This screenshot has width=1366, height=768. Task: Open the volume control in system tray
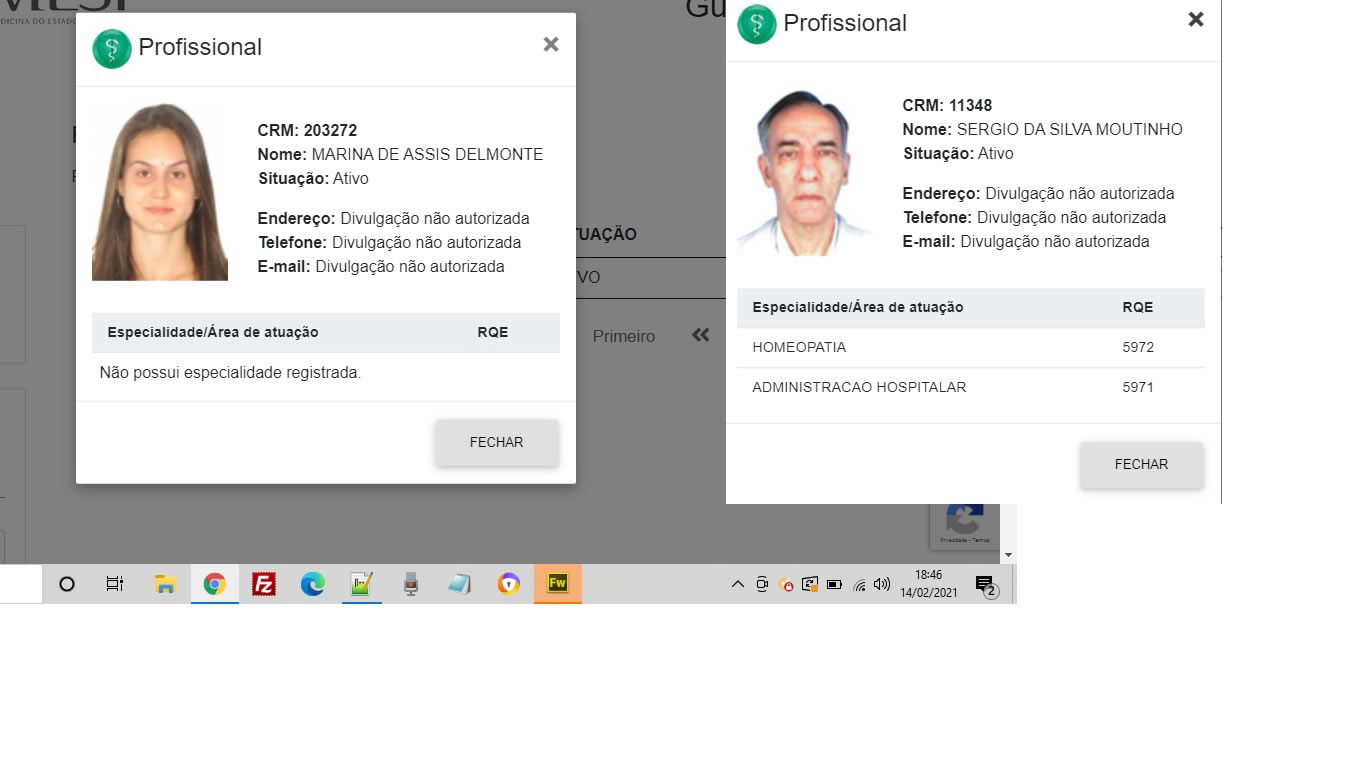coord(882,585)
